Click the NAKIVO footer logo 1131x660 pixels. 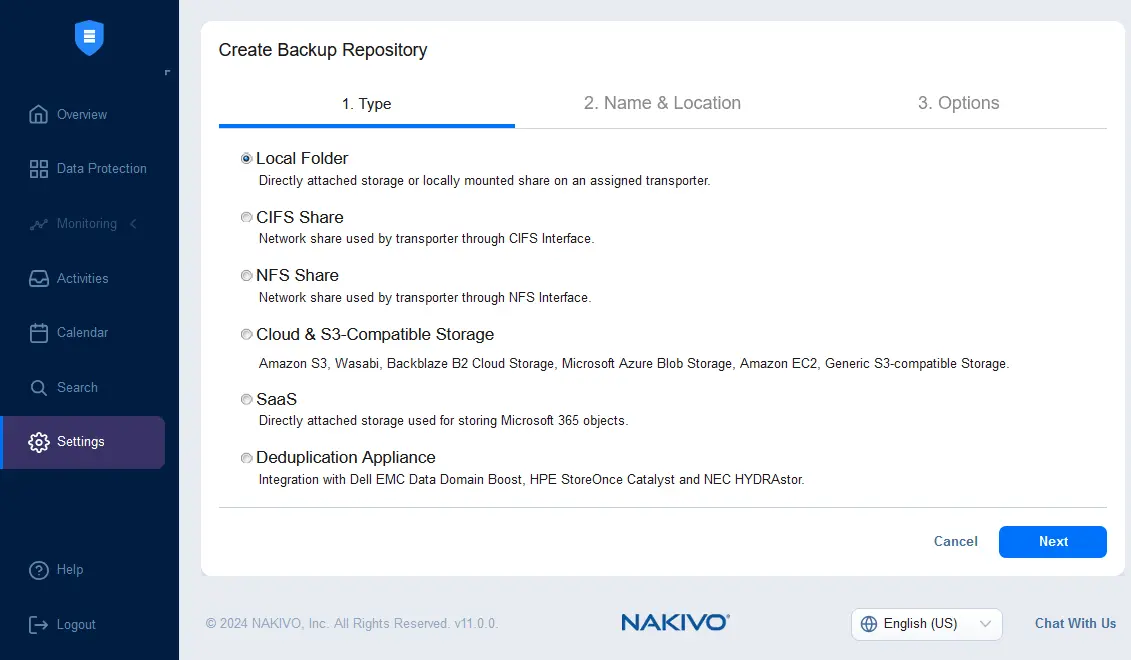tap(675, 622)
